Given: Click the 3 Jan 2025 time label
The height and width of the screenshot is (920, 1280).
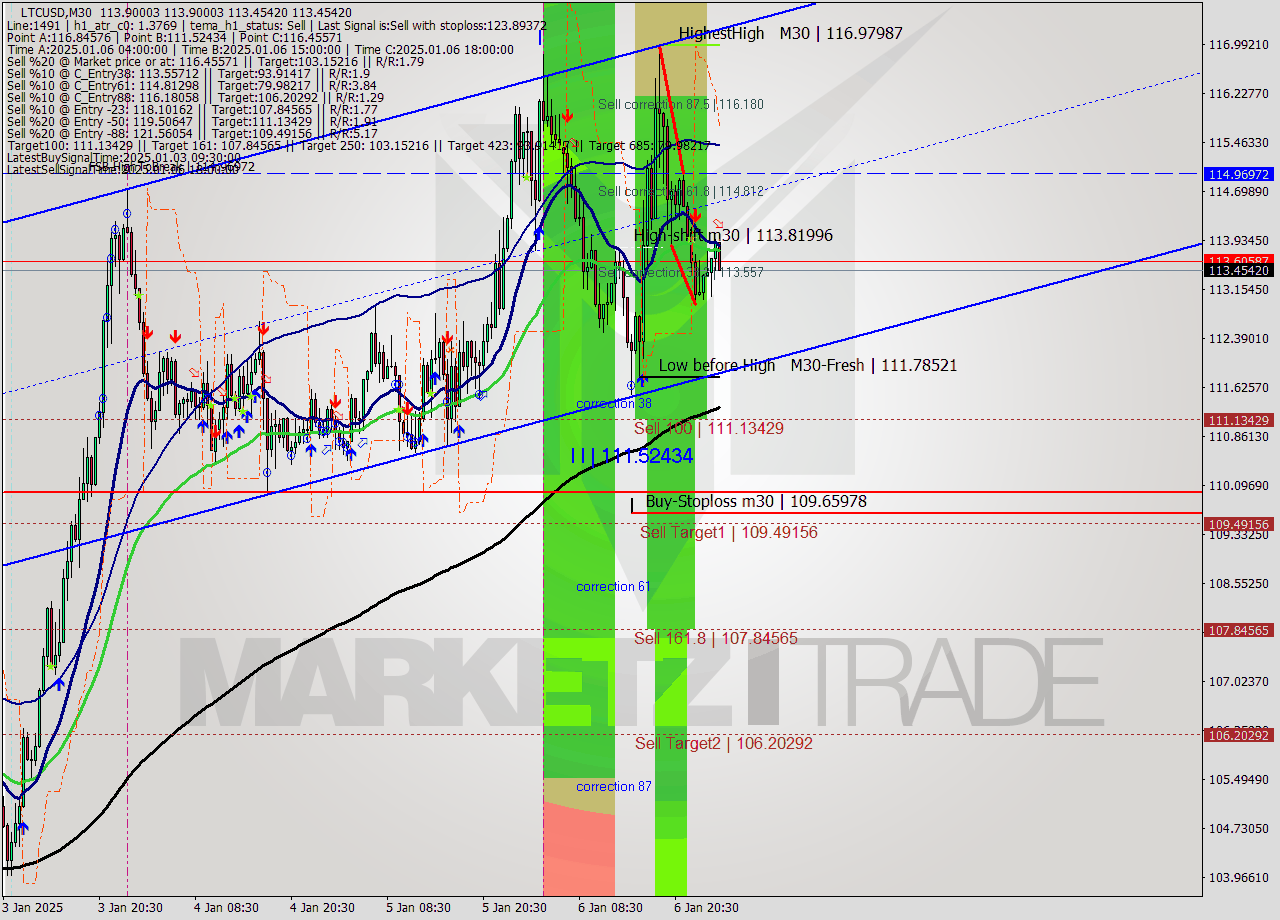Looking at the screenshot, I should coord(31,907).
